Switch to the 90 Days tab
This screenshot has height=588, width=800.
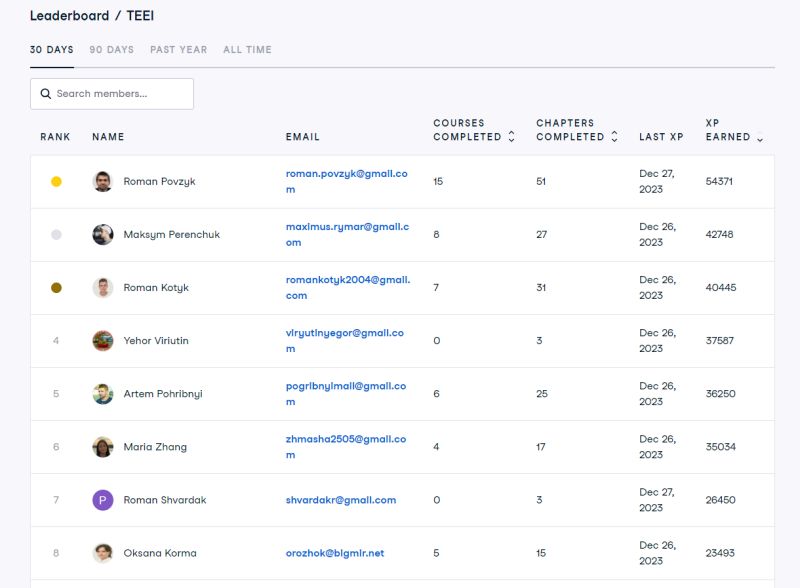tap(111, 50)
